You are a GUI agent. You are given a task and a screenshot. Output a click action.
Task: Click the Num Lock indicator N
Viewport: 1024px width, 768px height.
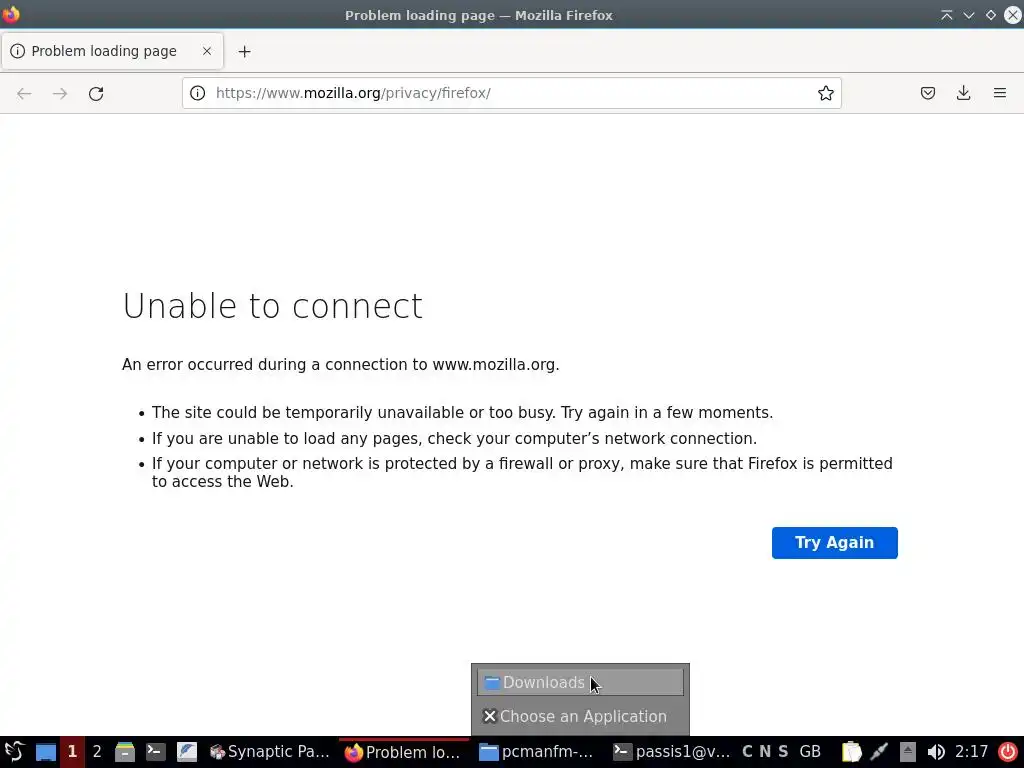(765, 752)
